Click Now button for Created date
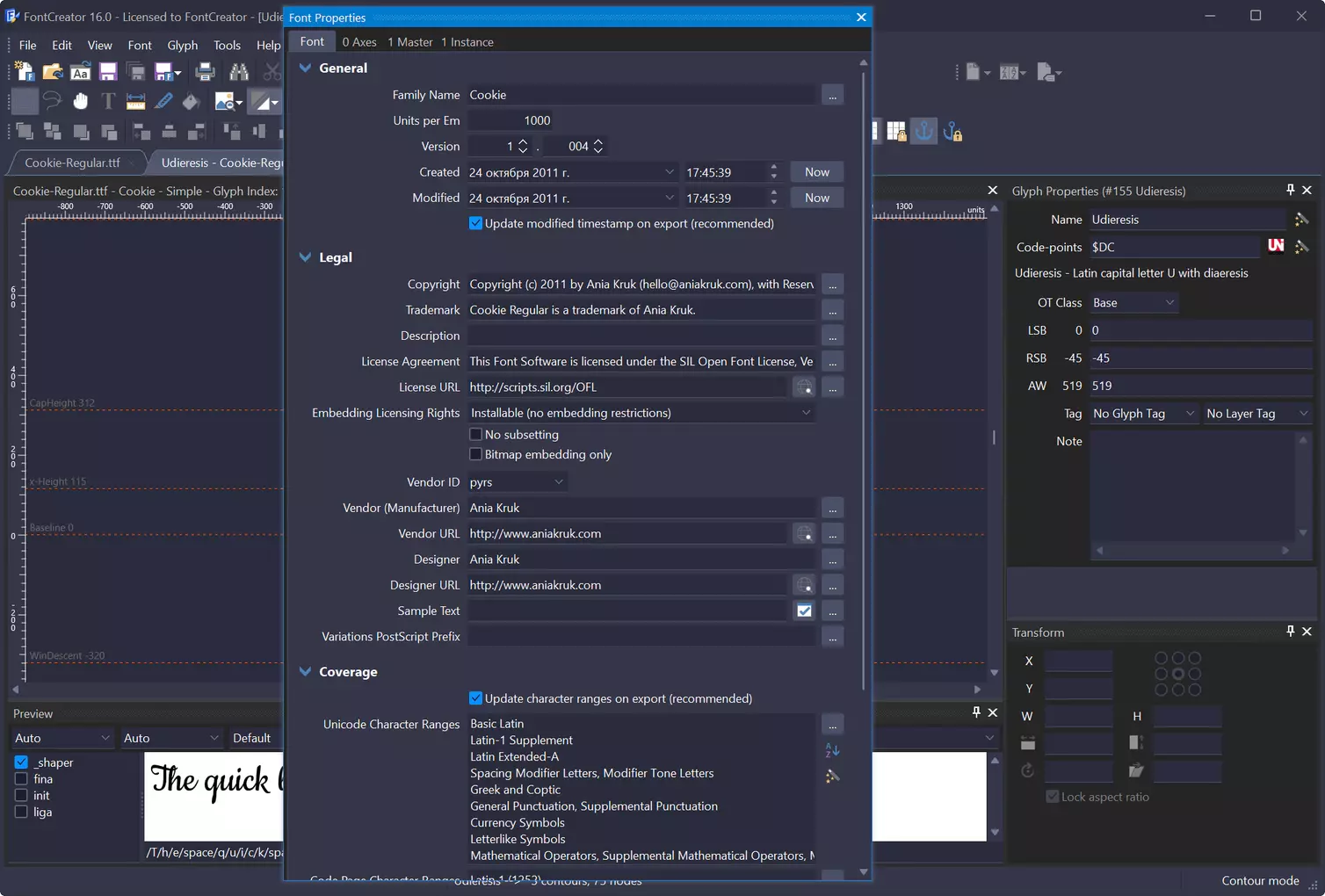 click(x=817, y=172)
